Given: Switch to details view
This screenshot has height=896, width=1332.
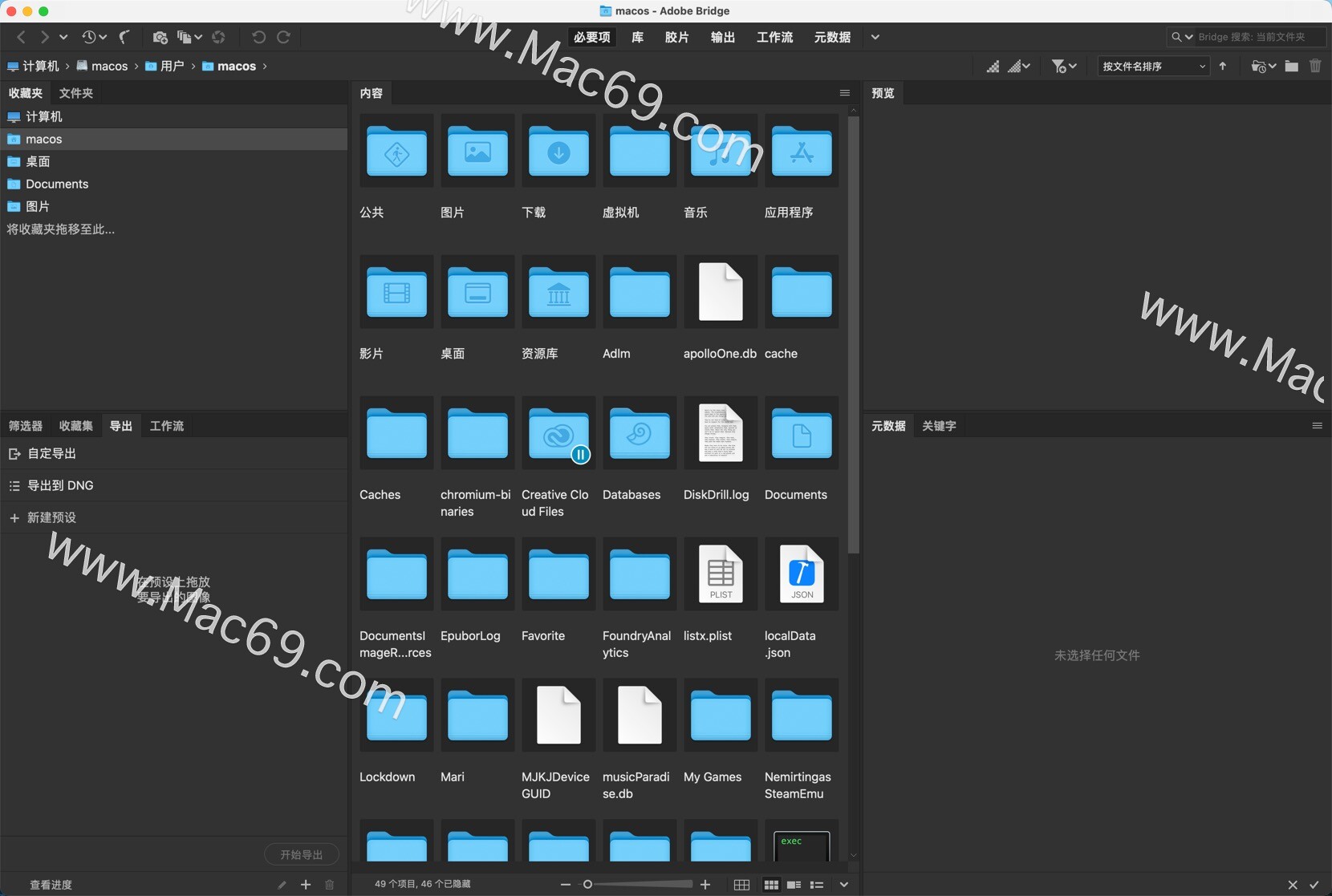Looking at the screenshot, I should [794, 885].
